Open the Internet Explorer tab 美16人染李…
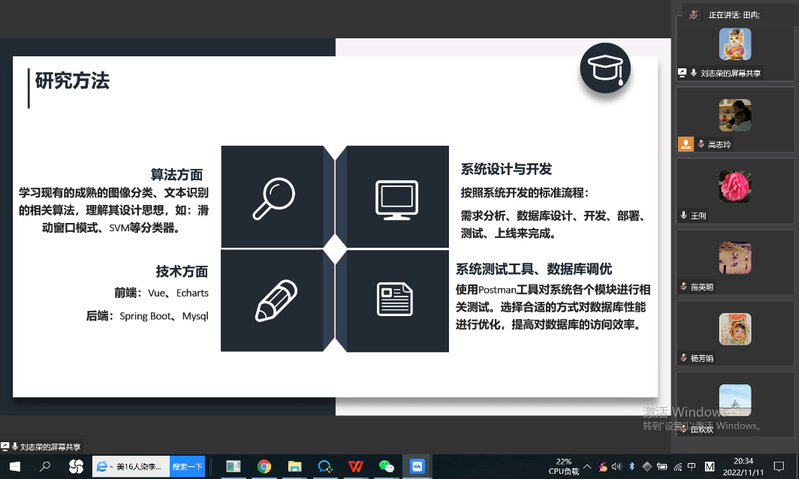Image resolution: width=799 pixels, height=479 pixels. pos(131,466)
